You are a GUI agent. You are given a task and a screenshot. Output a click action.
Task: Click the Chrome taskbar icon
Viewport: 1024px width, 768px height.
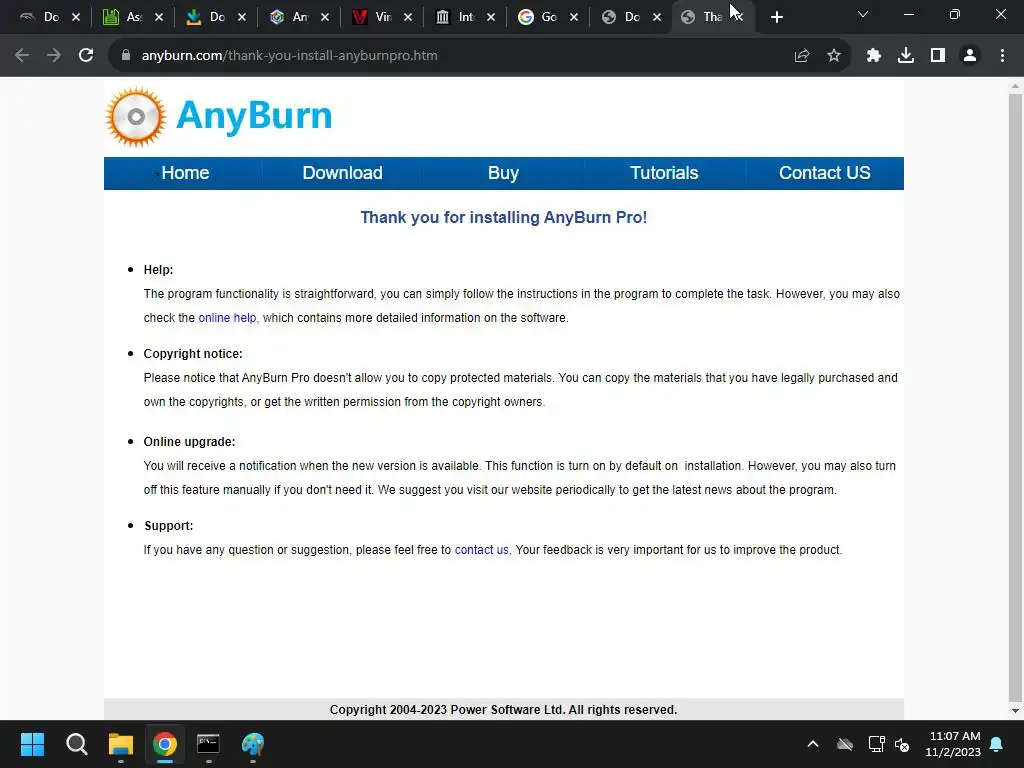(x=165, y=744)
